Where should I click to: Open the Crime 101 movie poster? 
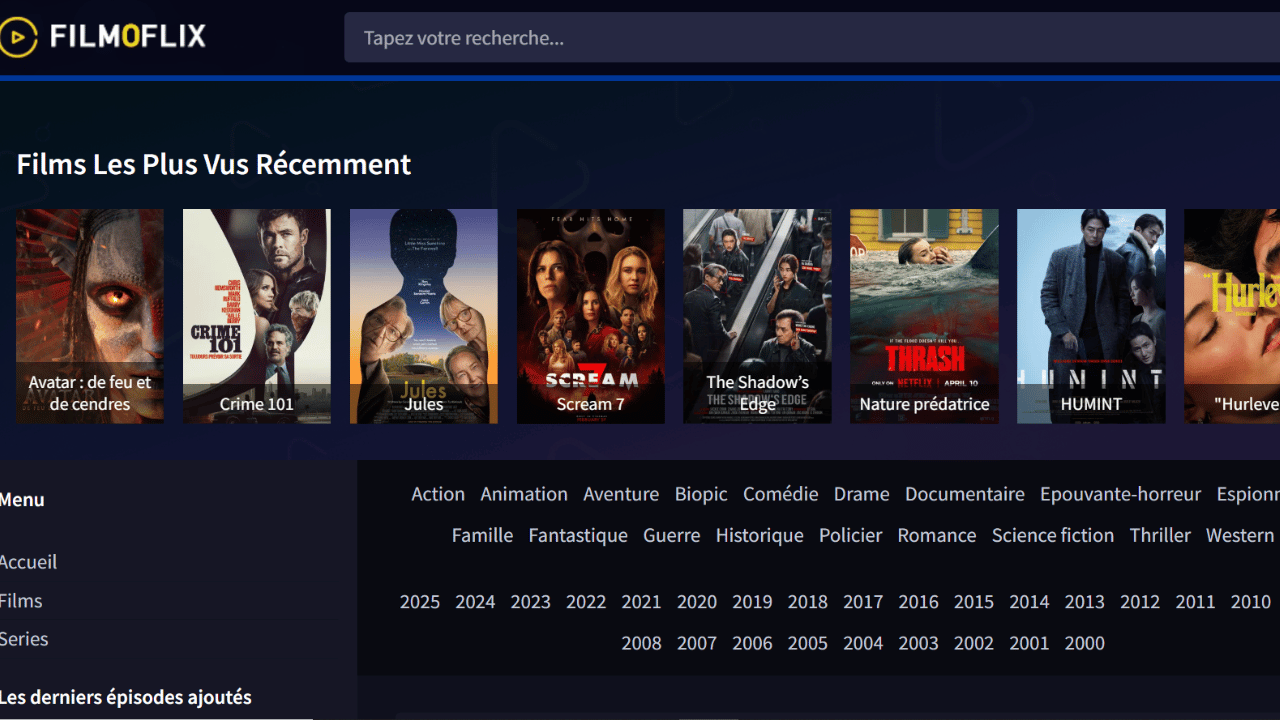click(x=257, y=316)
